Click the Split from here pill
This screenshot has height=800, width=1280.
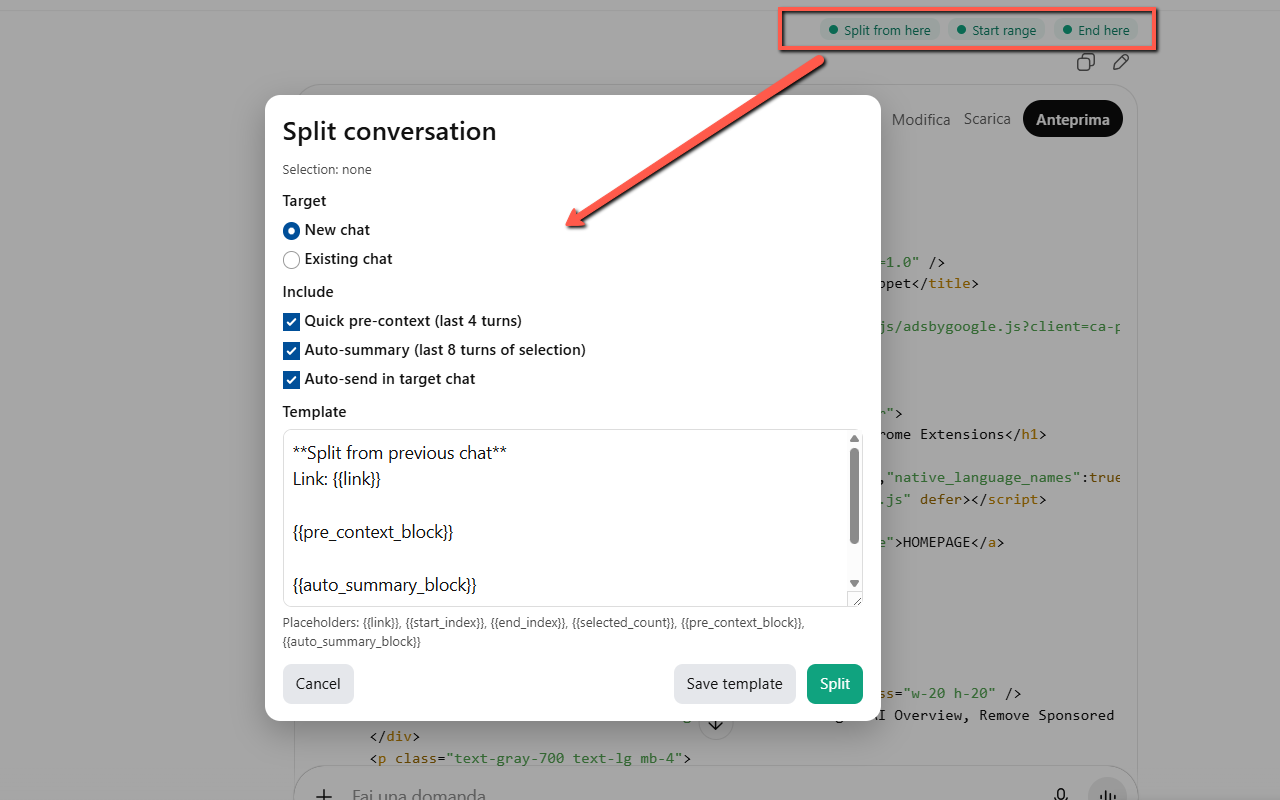pos(879,29)
